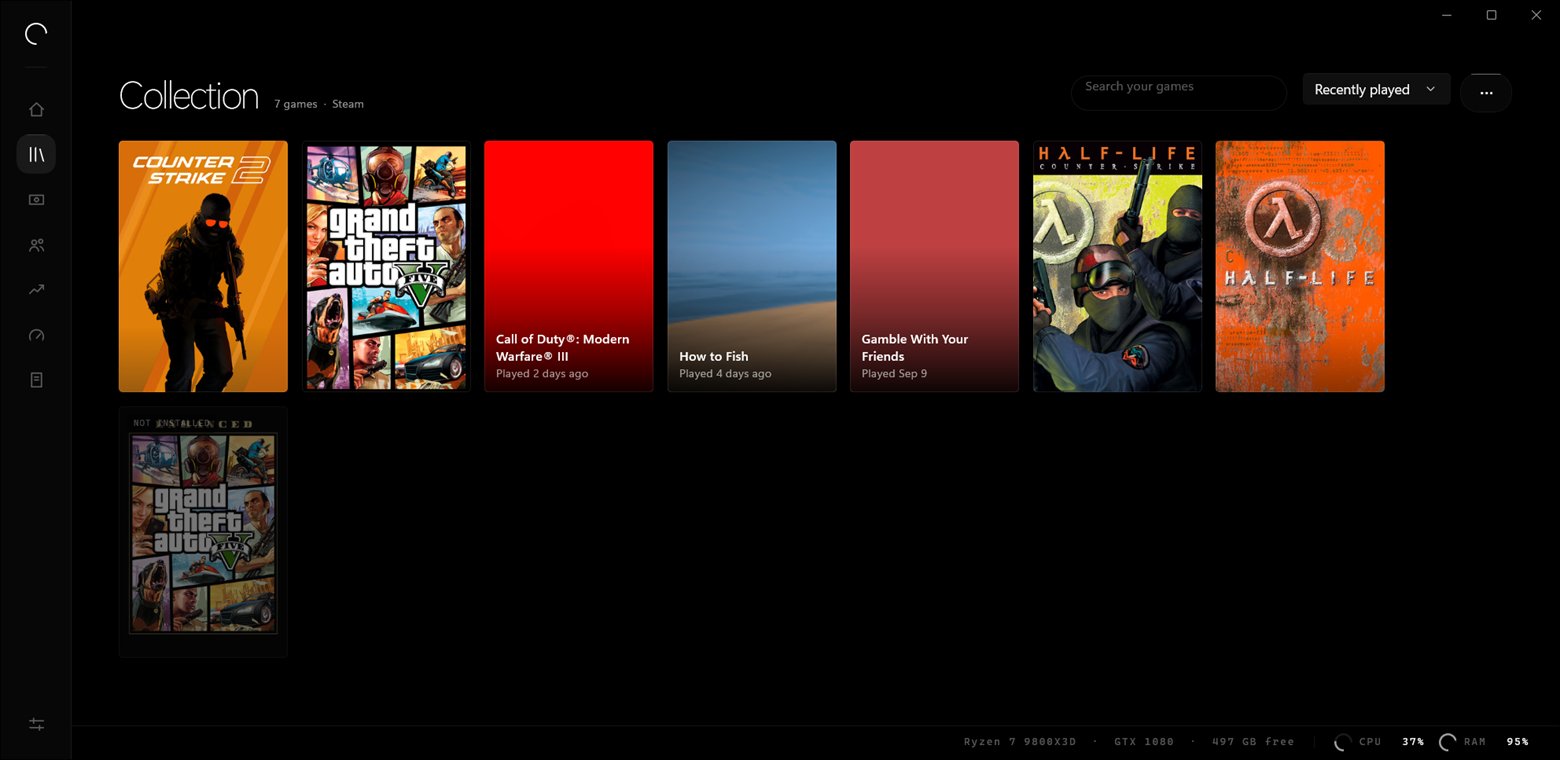The image size is (1560, 760).
Task: Open the colorful installed Grand Theft Auto V card
Action: [x=386, y=266]
